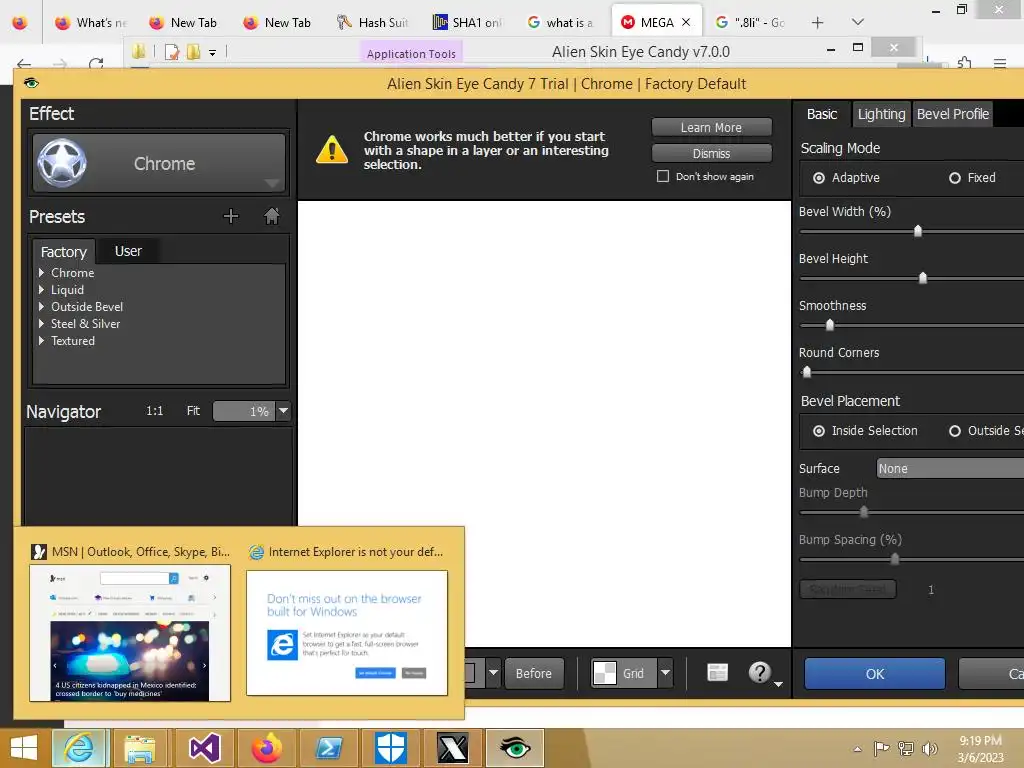Viewport: 1024px width, 768px height.
Task: Open the Application Tools ribbon tab
Action: click(x=411, y=54)
